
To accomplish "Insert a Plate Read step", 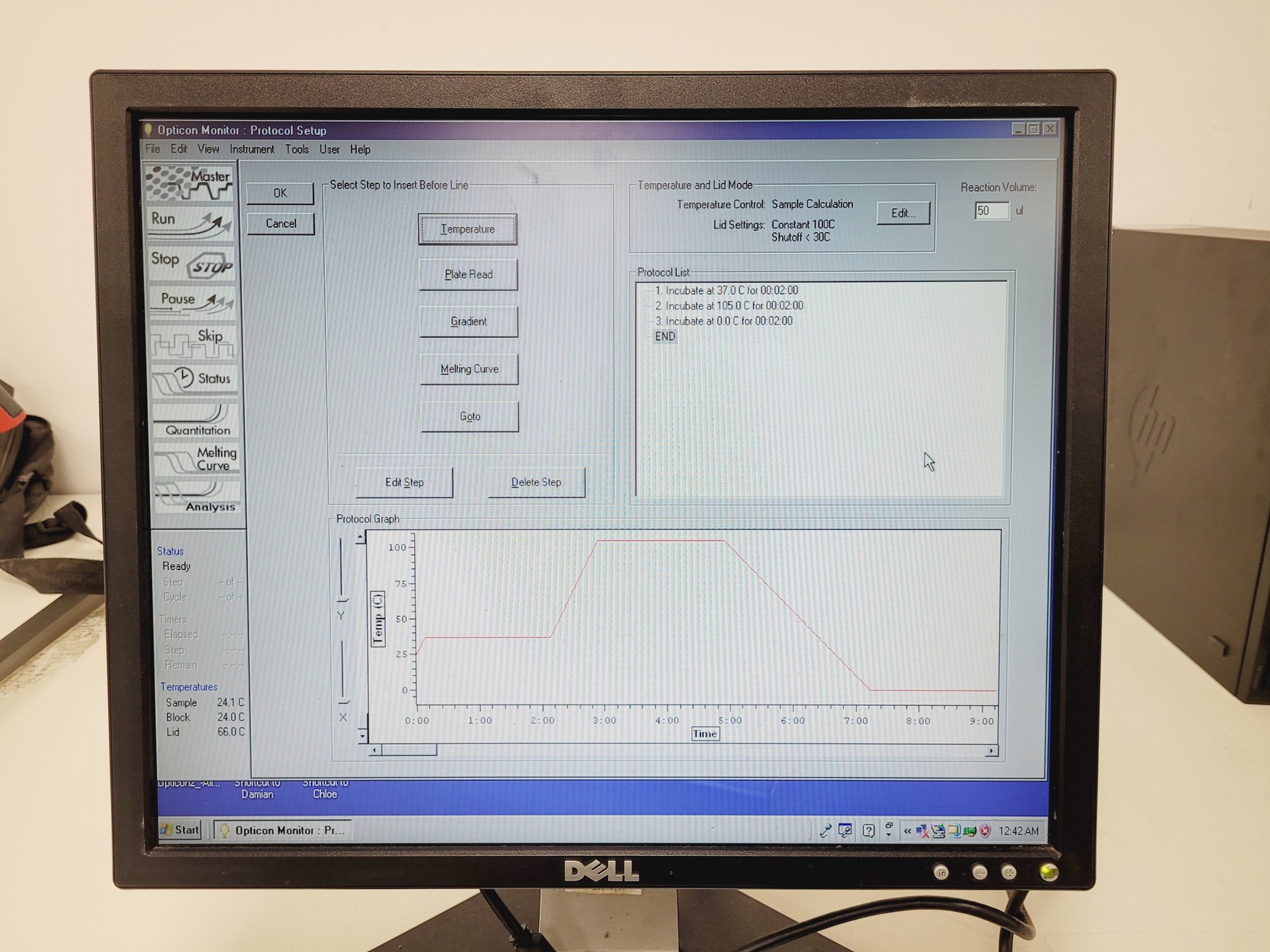I will (468, 275).
